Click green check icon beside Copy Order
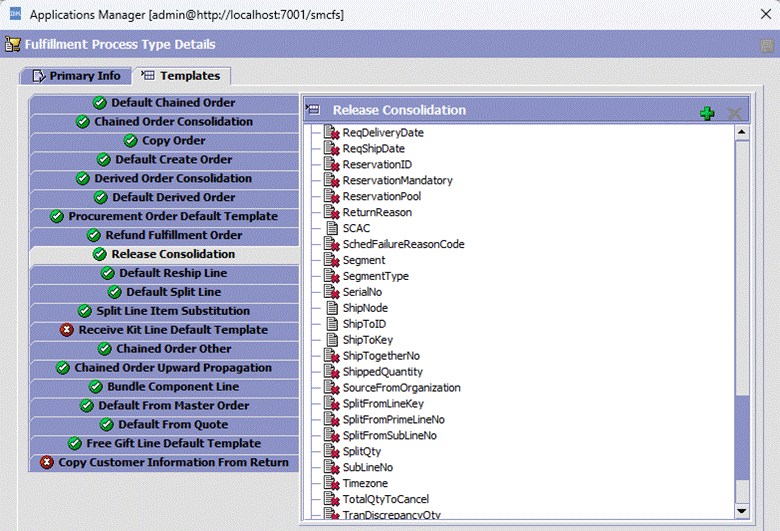The height and width of the screenshot is (531, 780). point(131,141)
